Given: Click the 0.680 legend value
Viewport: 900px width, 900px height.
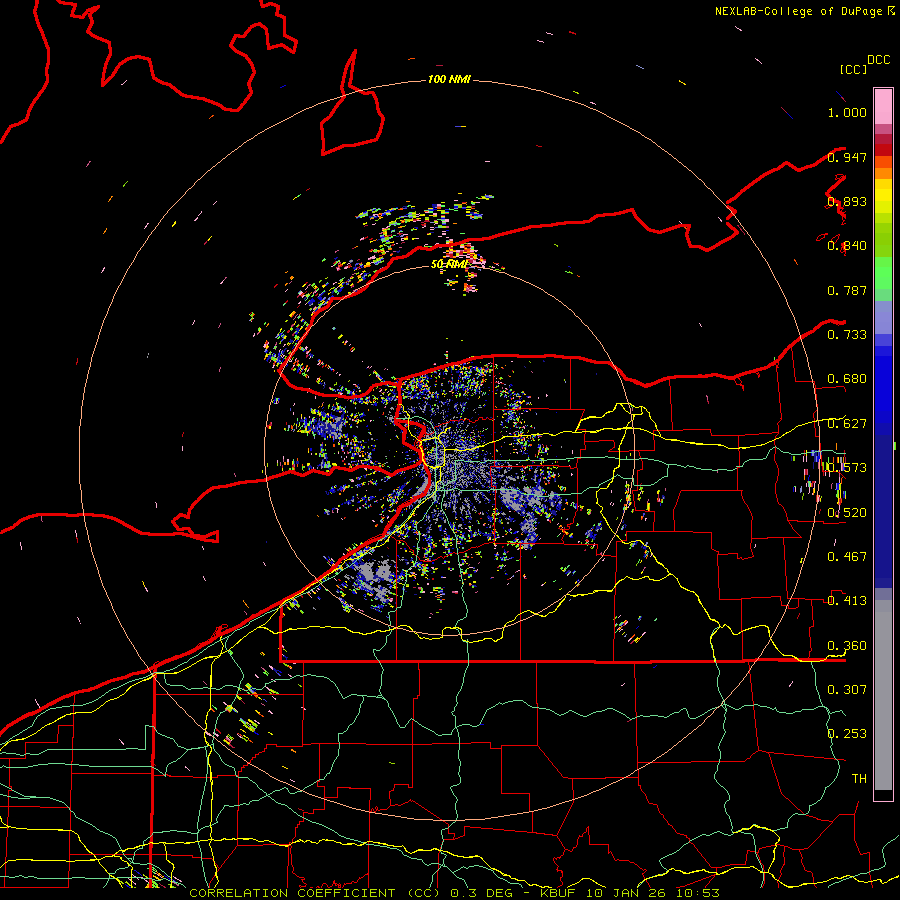Looking at the screenshot, I should point(847,379).
